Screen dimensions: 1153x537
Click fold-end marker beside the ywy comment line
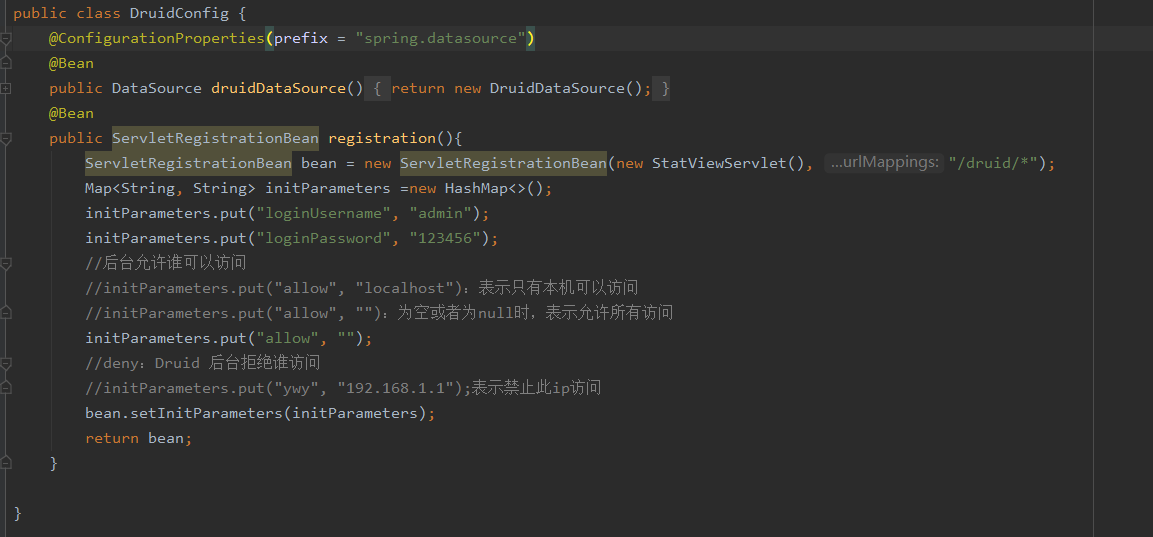coord(5,388)
